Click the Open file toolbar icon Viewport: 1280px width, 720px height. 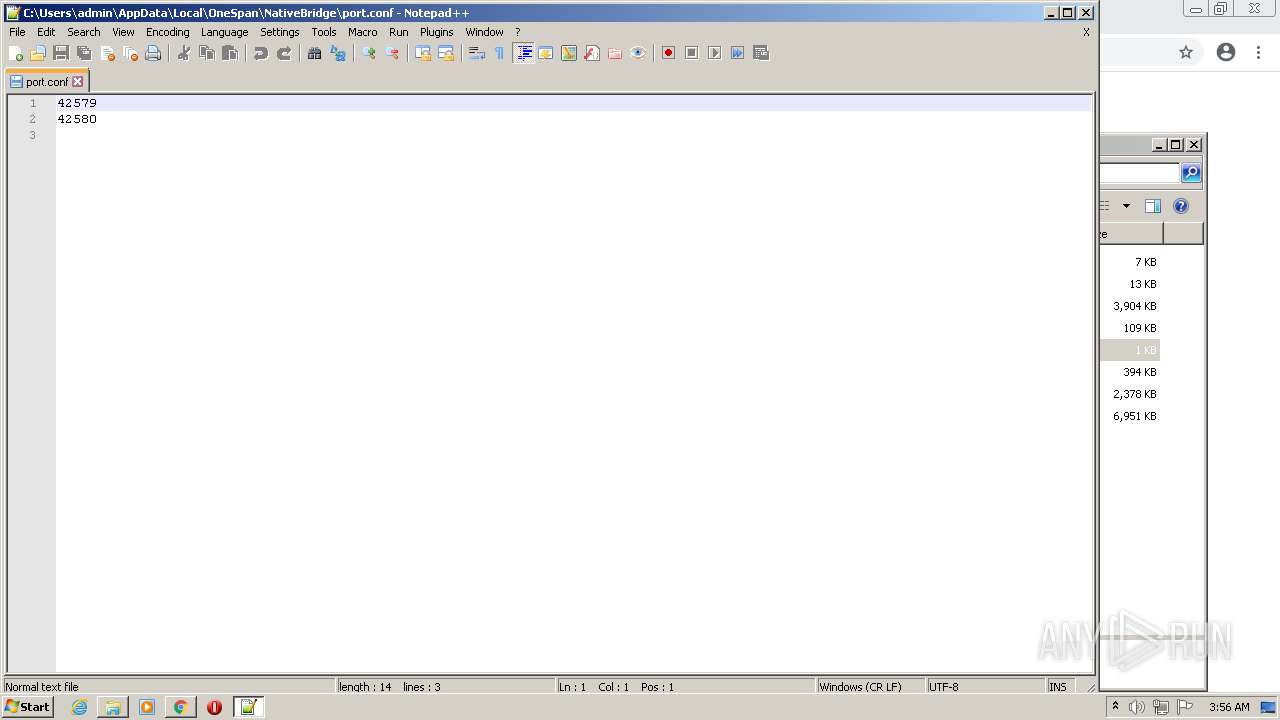pyautogui.click(x=38, y=53)
